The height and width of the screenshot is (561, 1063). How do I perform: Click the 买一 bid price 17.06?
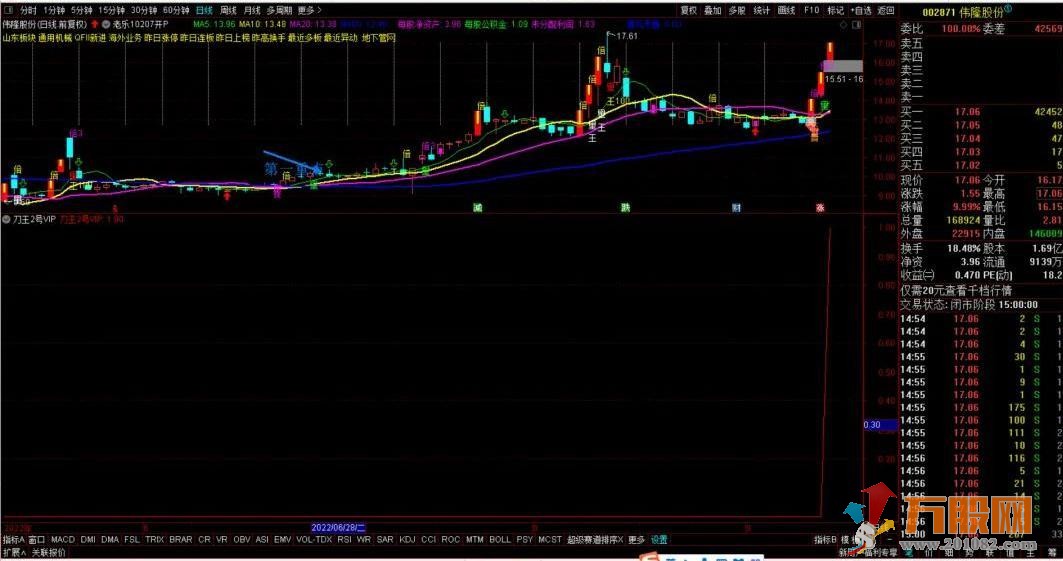[967, 112]
